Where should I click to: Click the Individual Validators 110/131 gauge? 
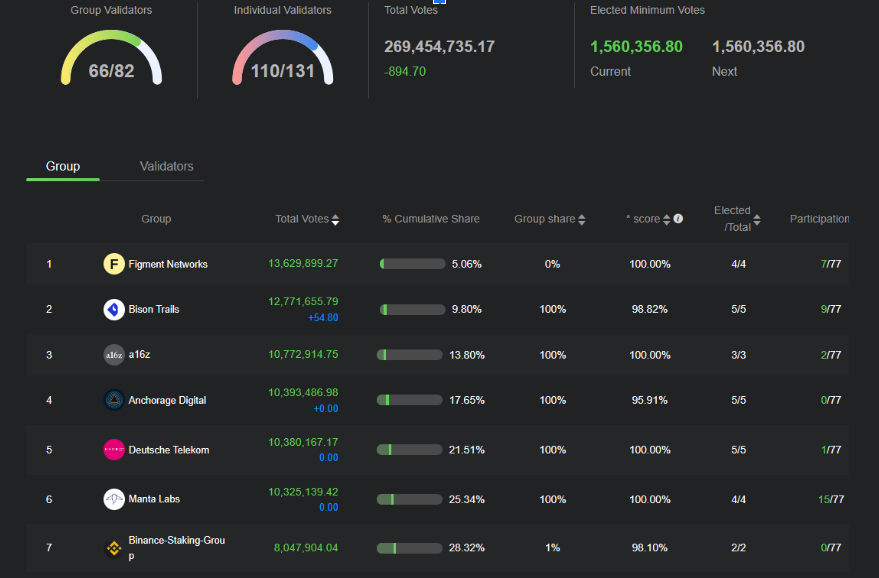[283, 58]
